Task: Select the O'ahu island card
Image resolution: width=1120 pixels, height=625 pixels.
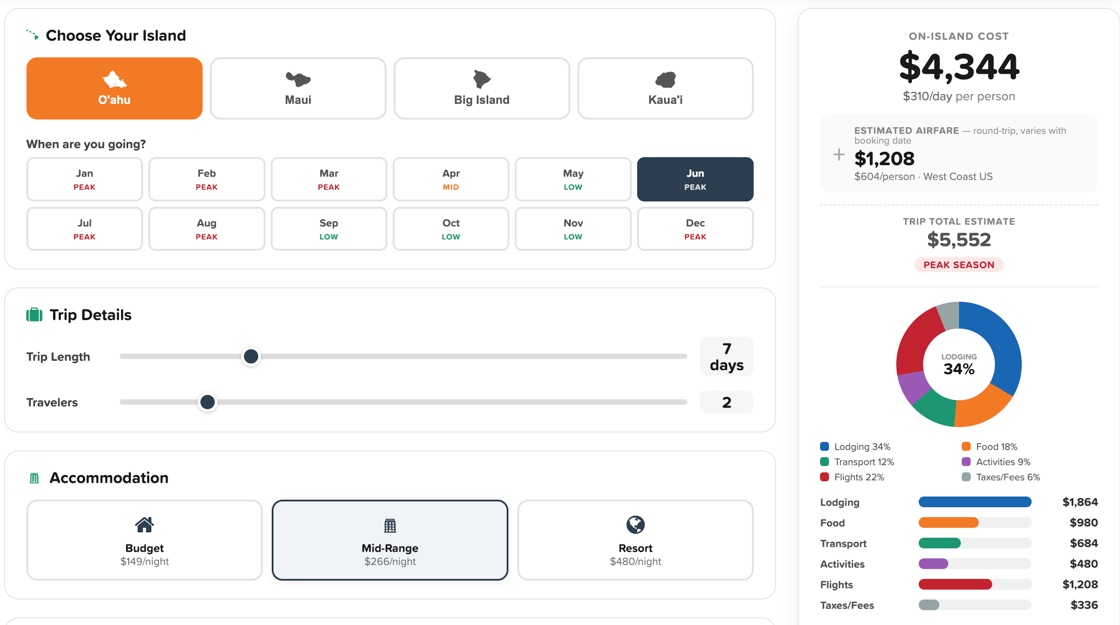Action: 114,88
